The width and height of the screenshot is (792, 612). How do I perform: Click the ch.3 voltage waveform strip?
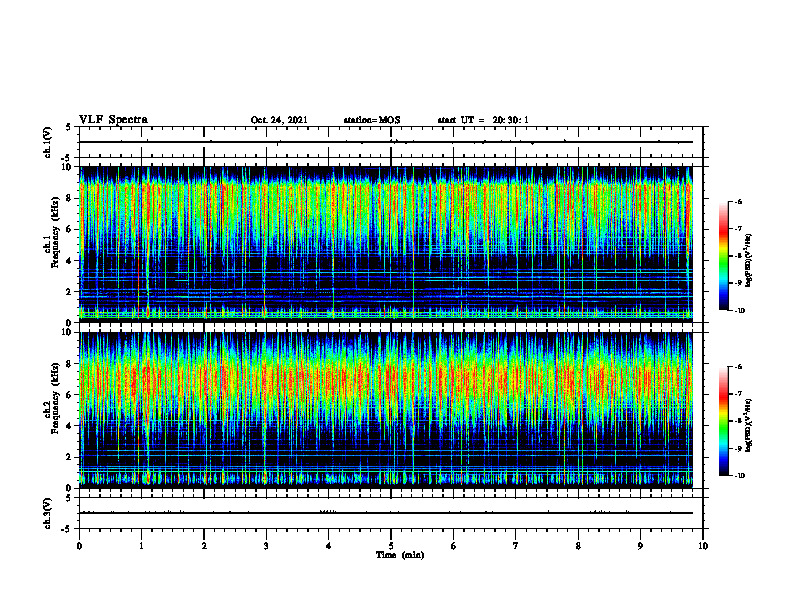[x=391, y=513]
